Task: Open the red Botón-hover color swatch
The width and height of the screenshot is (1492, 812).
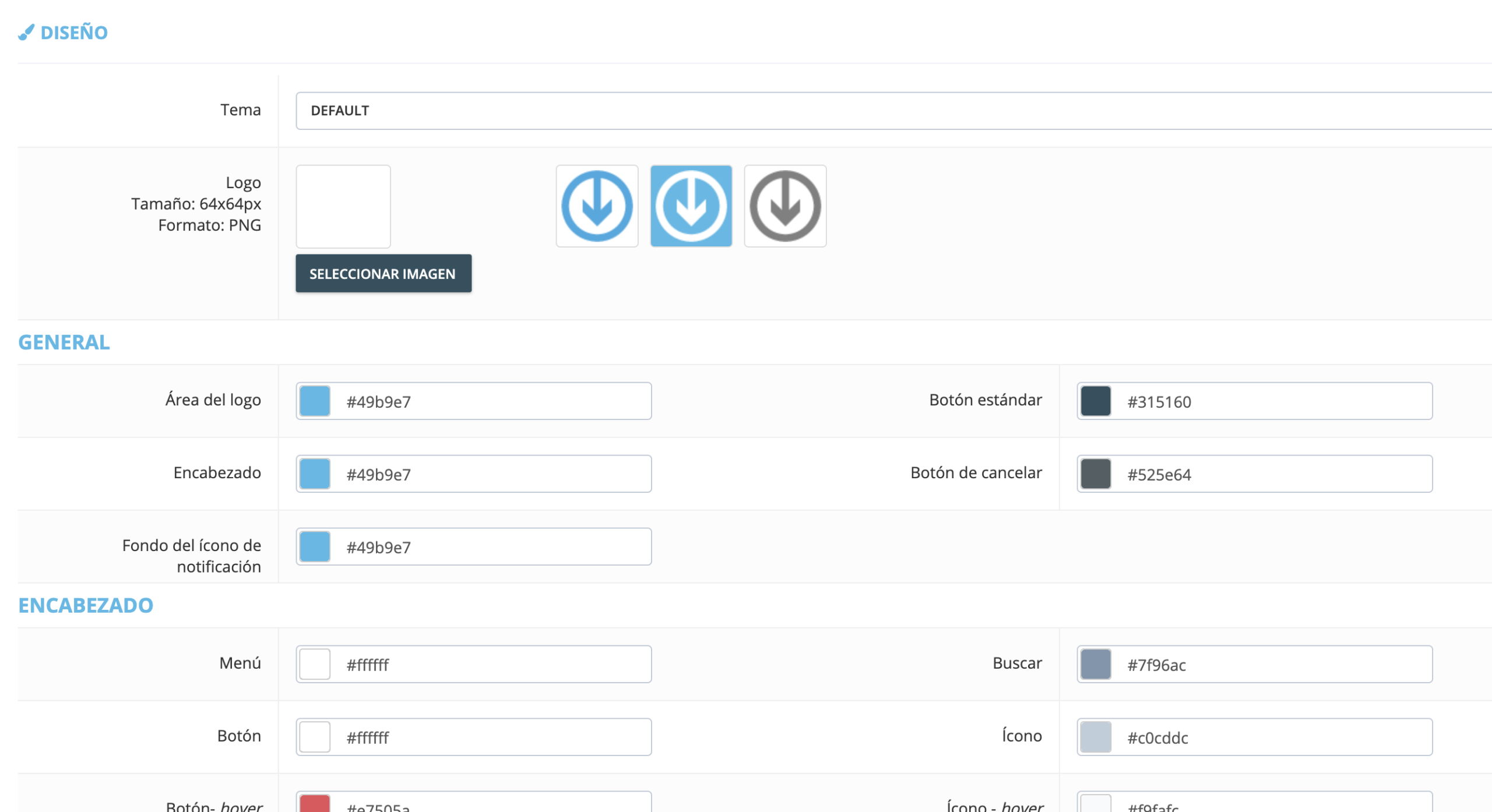Action: pyautogui.click(x=315, y=803)
